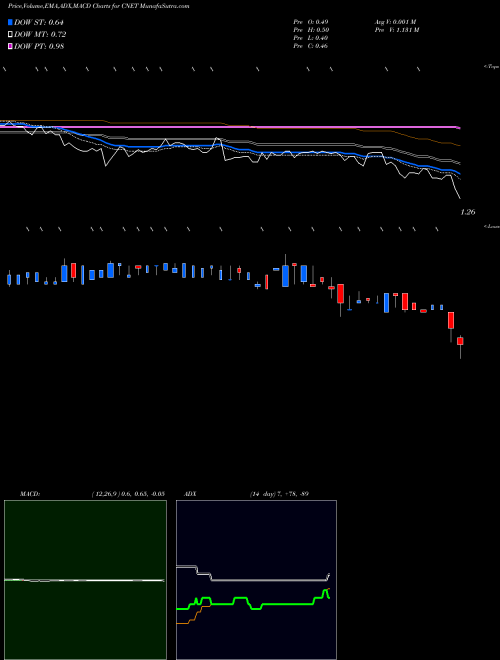Click the '<Tops' marker label
The width and height of the screenshot is (500, 660).
tap(491, 67)
